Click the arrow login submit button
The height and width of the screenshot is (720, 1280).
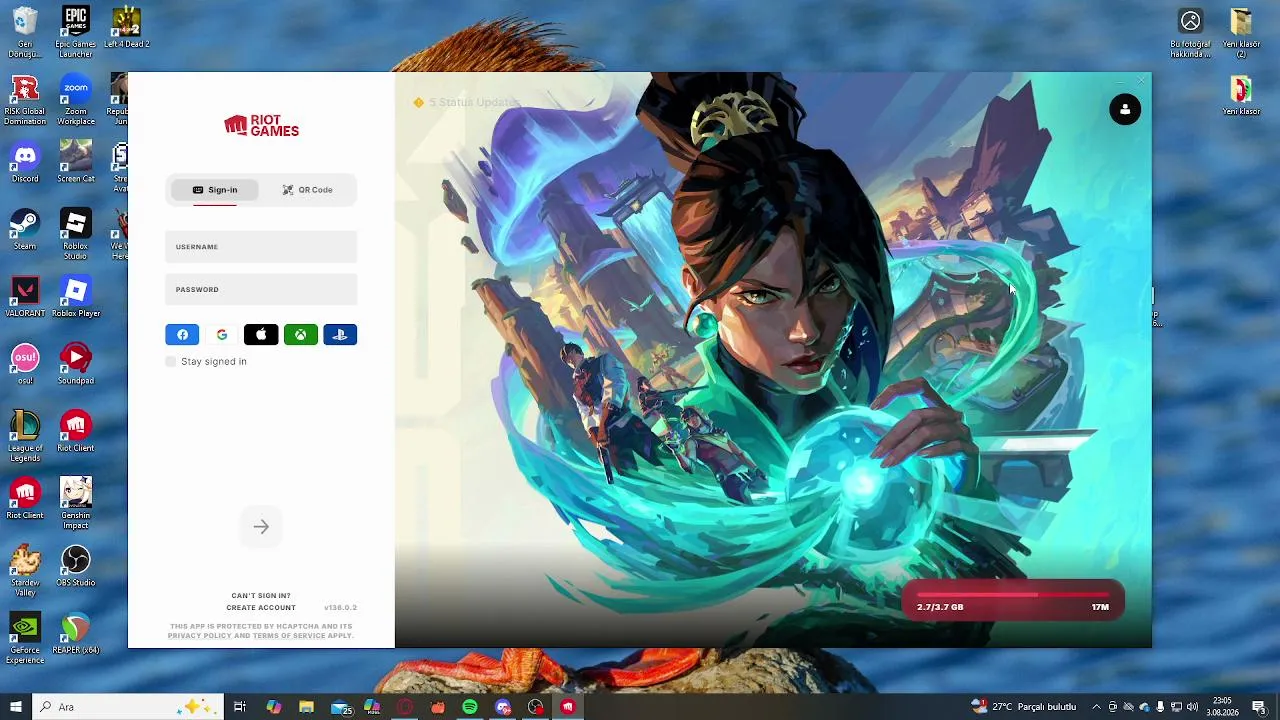click(x=261, y=527)
